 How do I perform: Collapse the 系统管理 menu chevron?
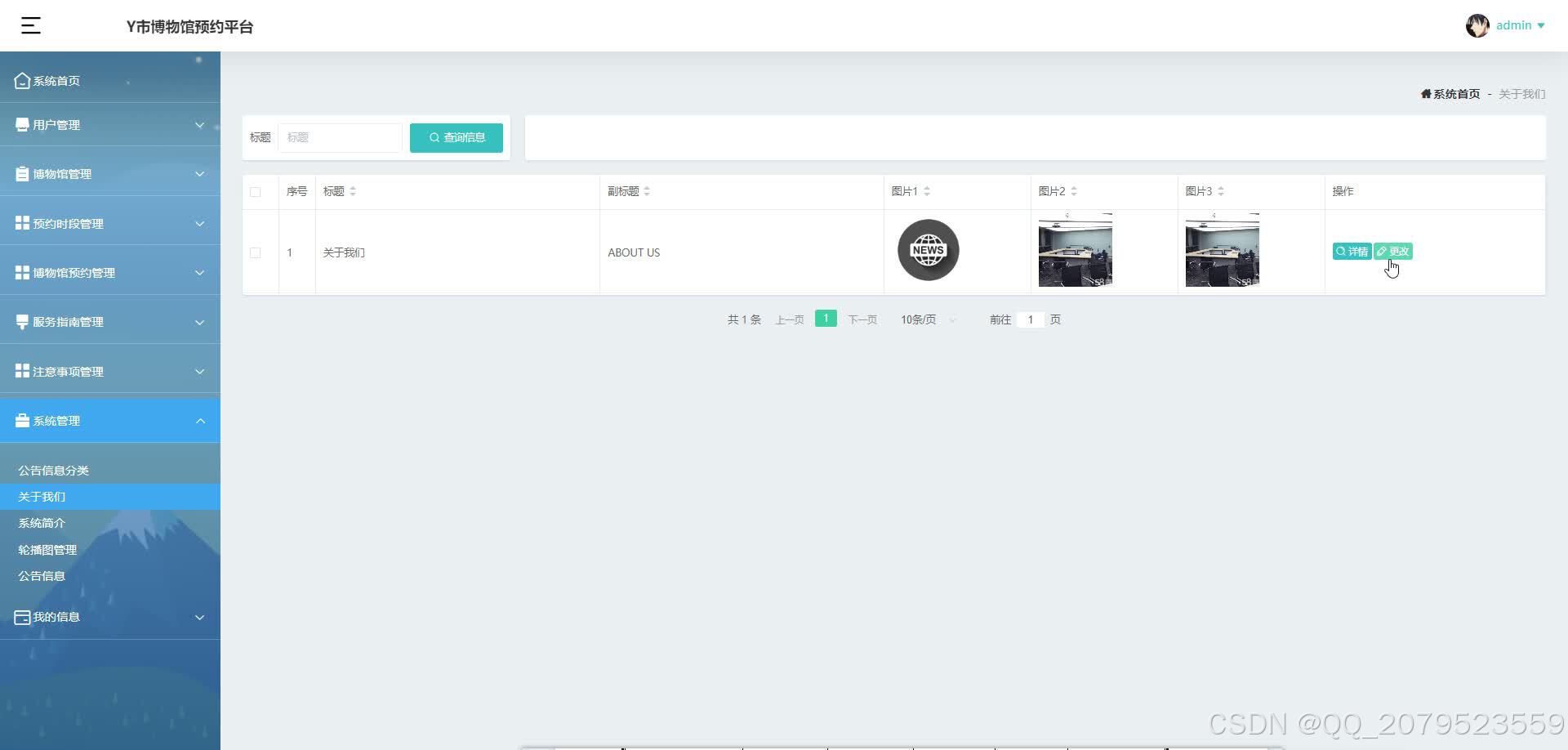[199, 421]
